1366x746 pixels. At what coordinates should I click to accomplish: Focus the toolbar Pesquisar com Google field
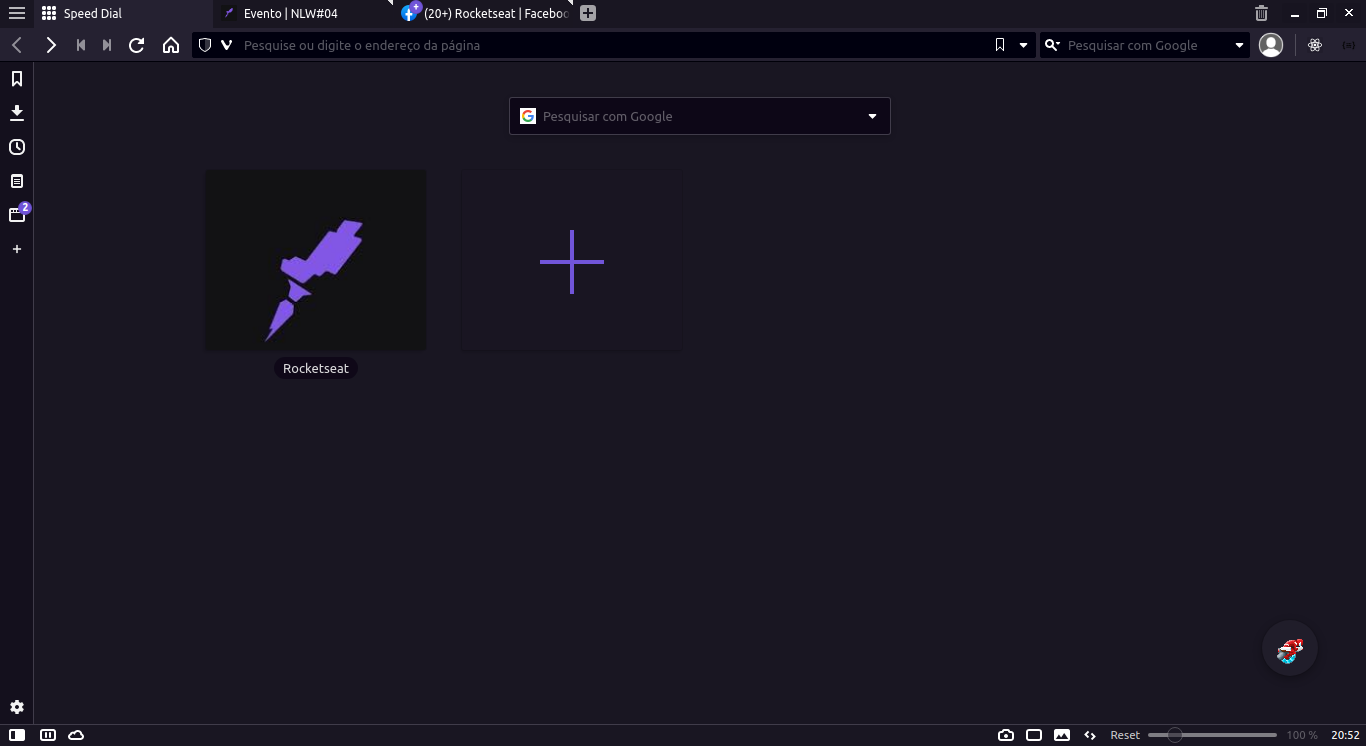(1147, 45)
